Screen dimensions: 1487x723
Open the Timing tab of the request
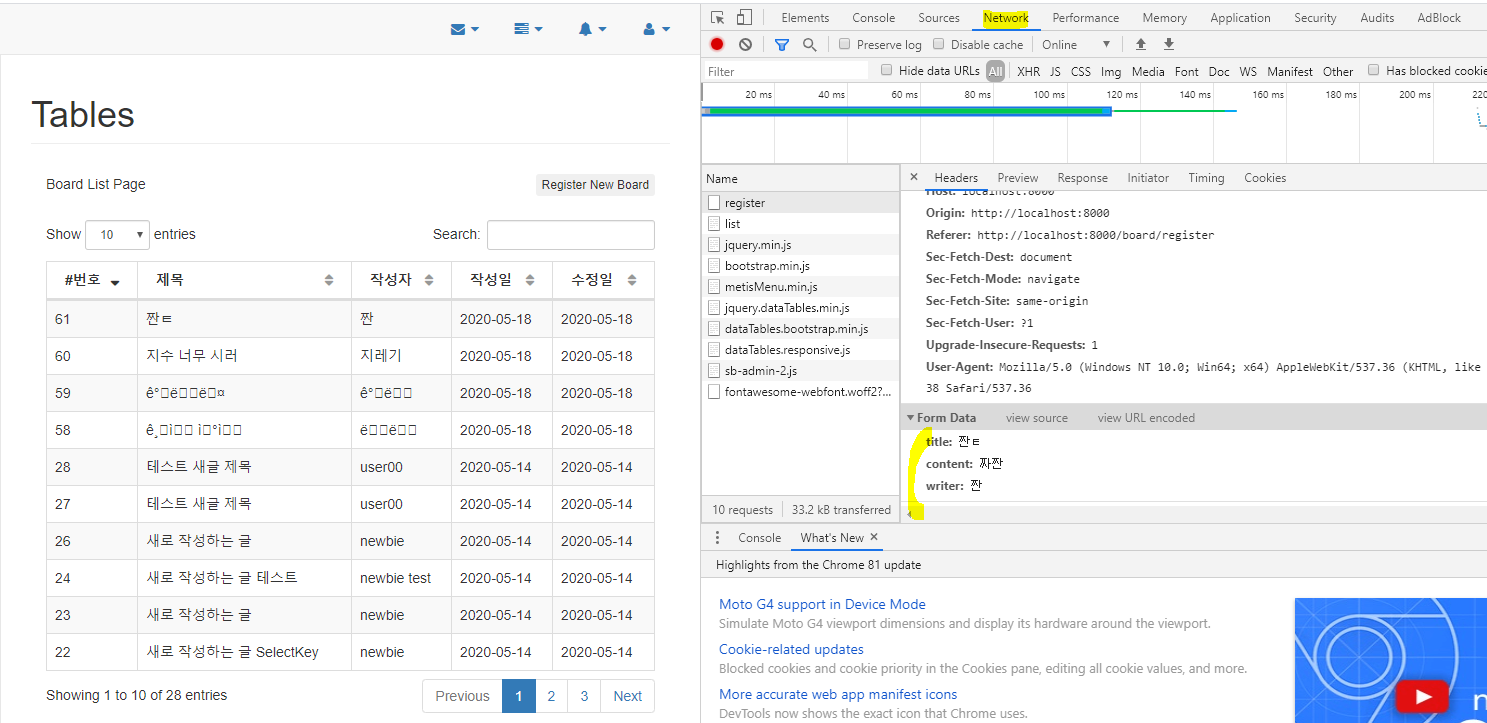(1206, 177)
